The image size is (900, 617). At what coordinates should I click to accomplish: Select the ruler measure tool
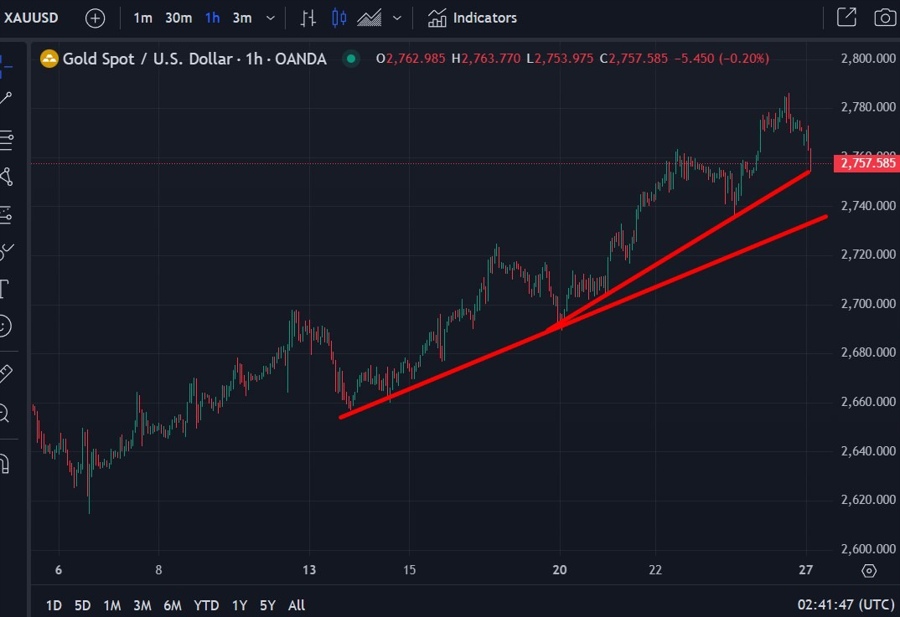coord(6,374)
